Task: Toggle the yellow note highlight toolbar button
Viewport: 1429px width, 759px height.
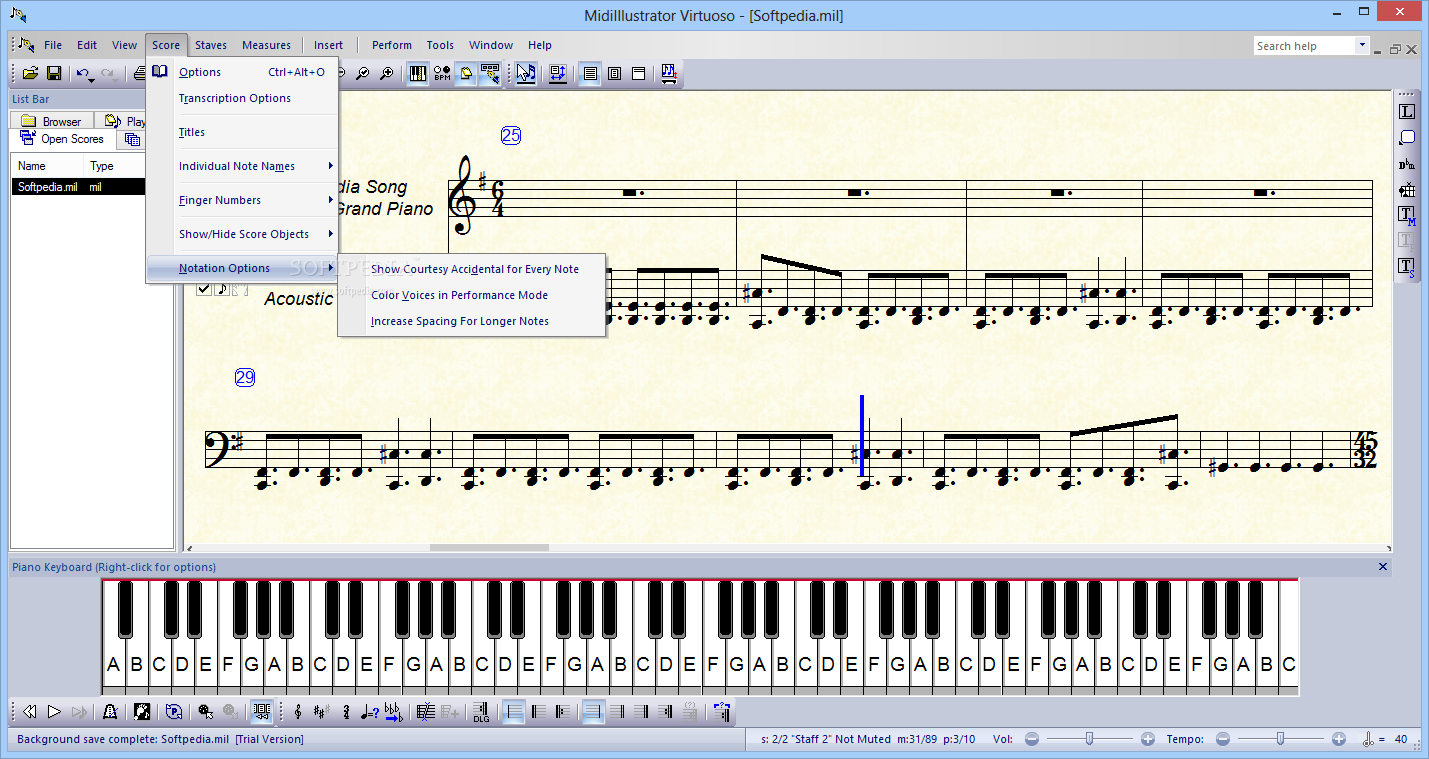Action: coord(466,73)
